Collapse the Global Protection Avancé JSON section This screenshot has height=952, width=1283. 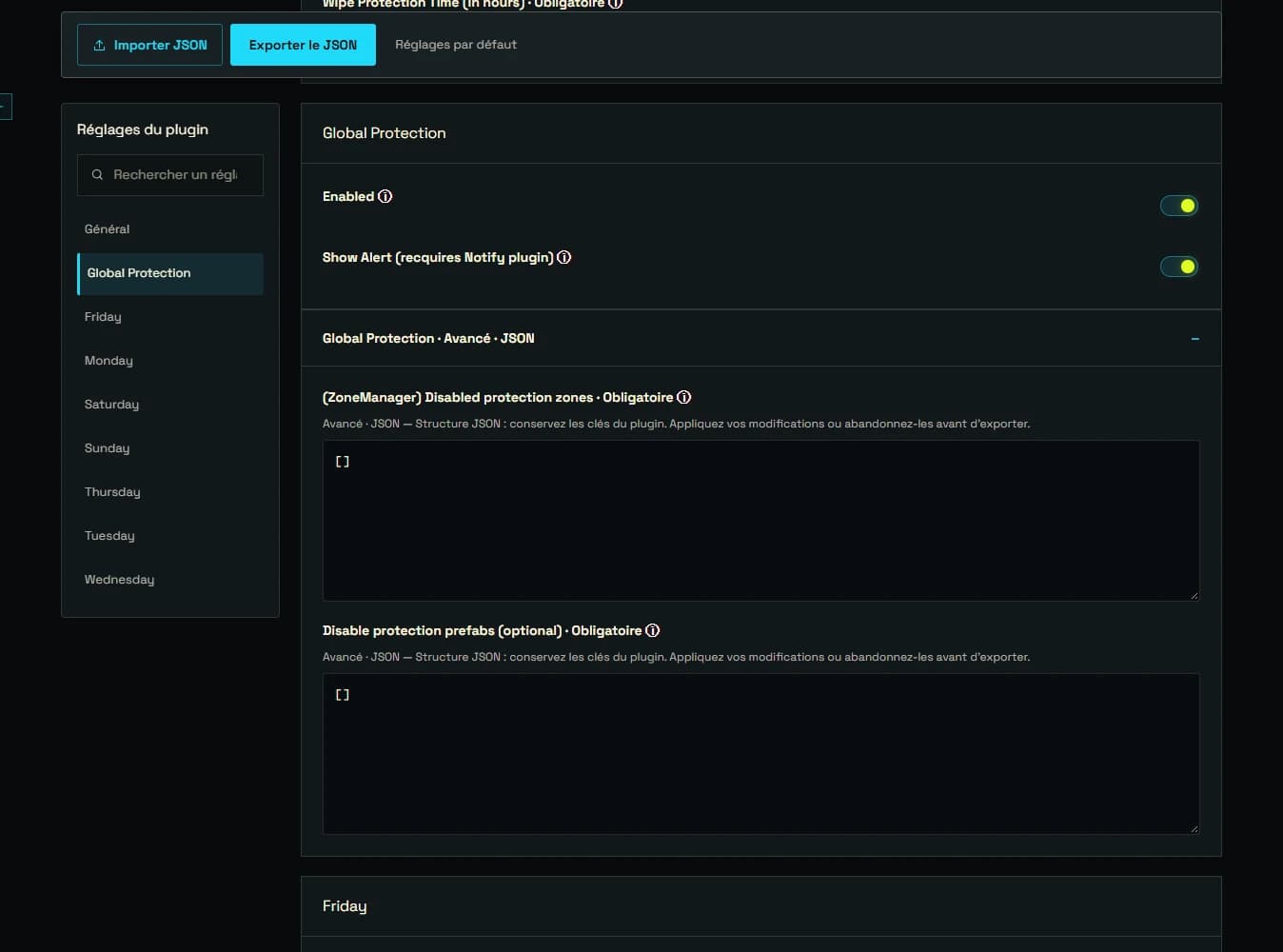point(1194,339)
